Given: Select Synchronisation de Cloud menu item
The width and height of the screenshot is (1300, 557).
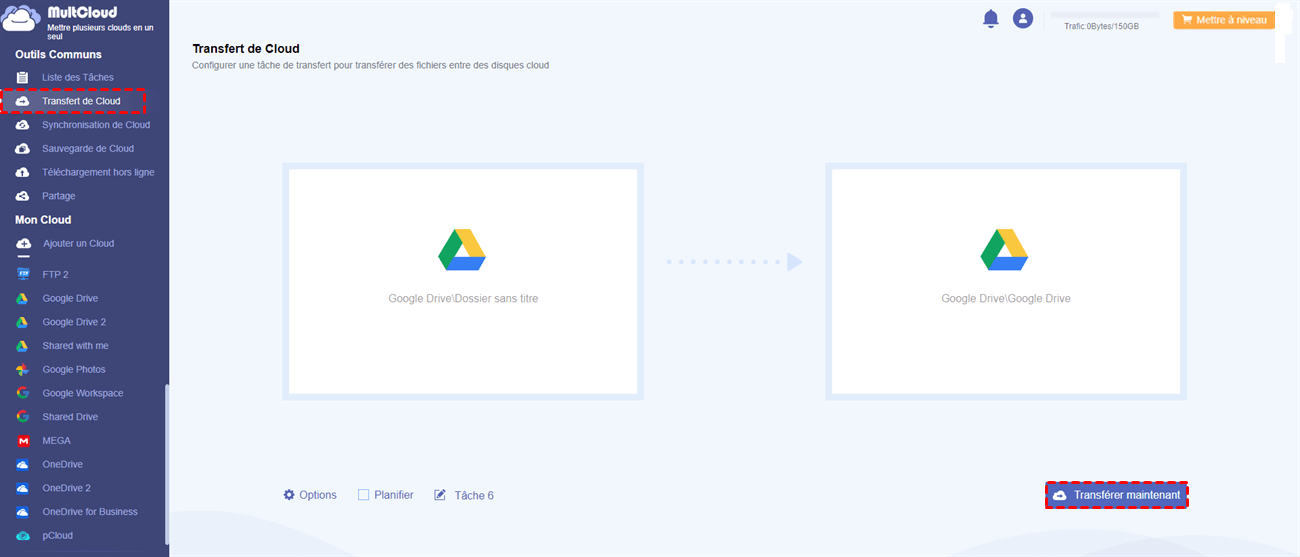Looking at the screenshot, I should pos(96,125).
